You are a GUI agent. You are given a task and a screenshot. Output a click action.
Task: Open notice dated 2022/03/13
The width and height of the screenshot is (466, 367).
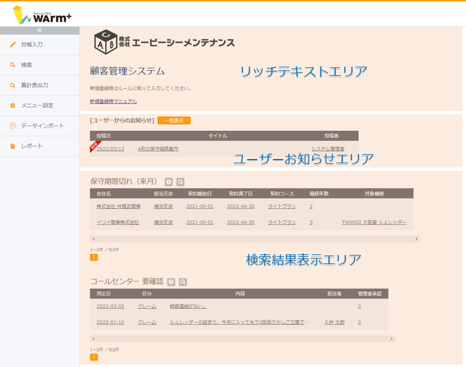point(110,149)
